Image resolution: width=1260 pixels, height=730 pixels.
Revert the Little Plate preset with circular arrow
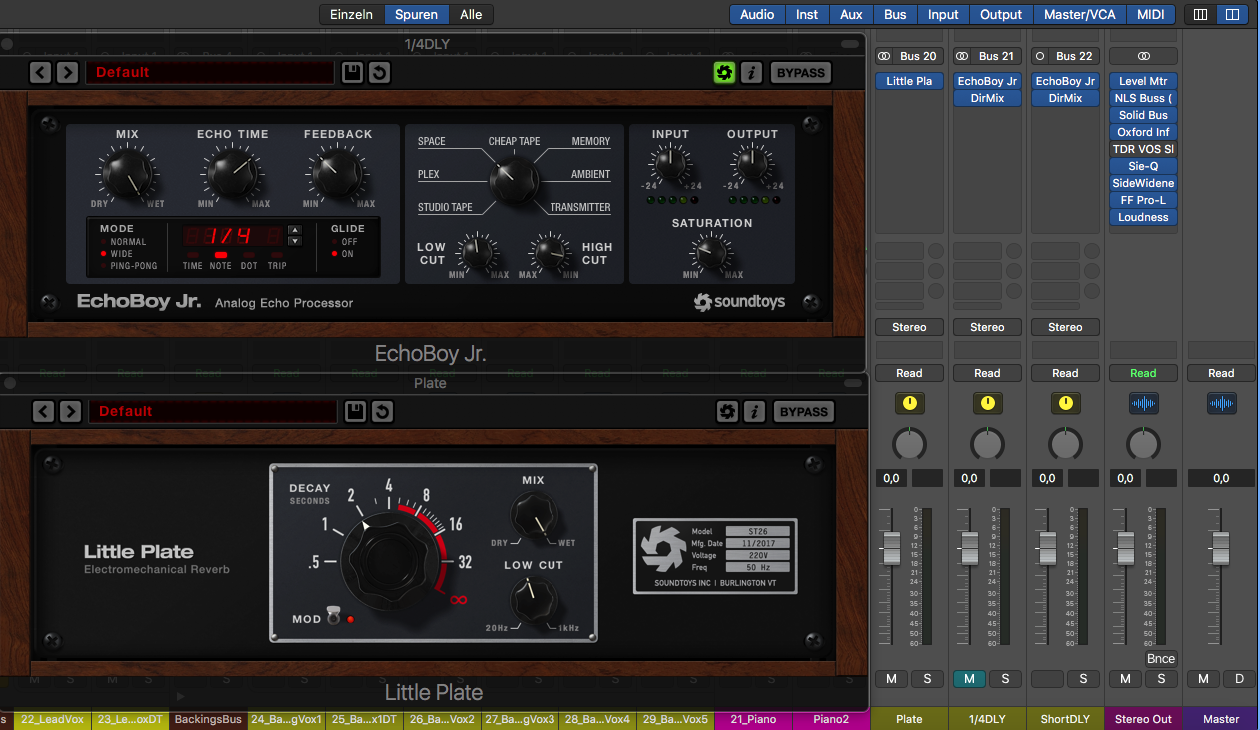pos(382,411)
